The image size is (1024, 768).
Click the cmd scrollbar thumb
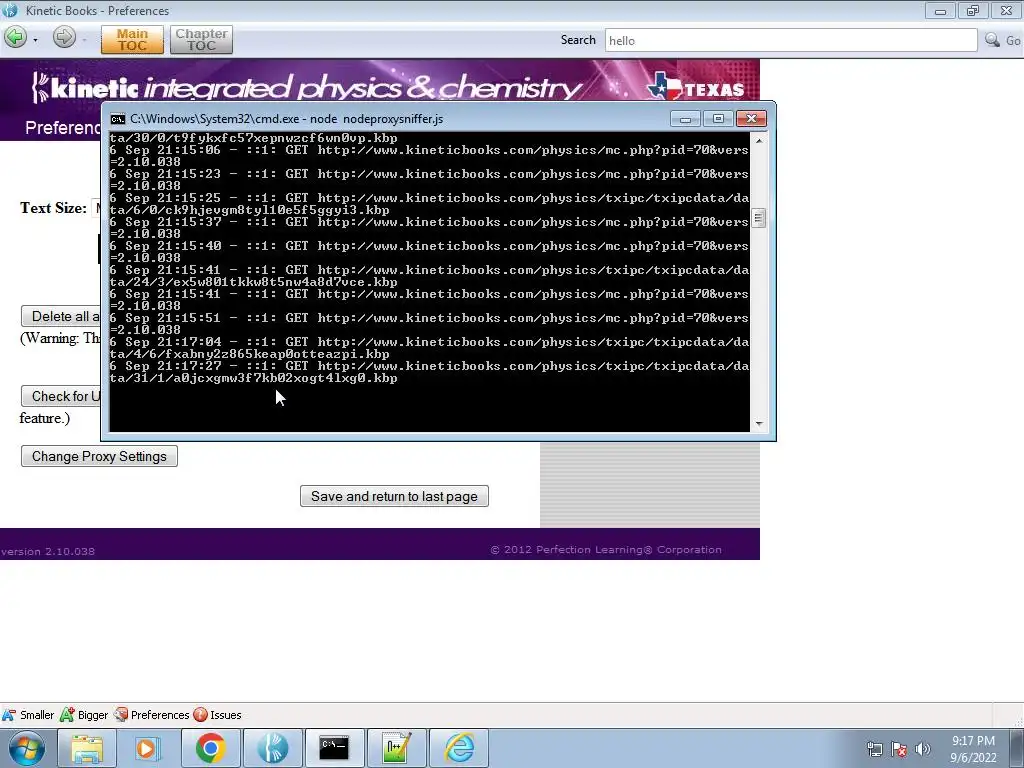point(759,218)
